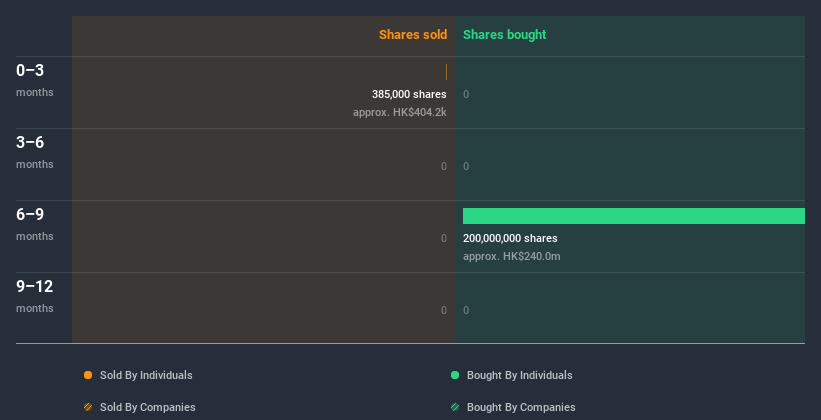The width and height of the screenshot is (821, 420).
Task: Select the Sold By Individuals legend label
Action: [x=146, y=375]
